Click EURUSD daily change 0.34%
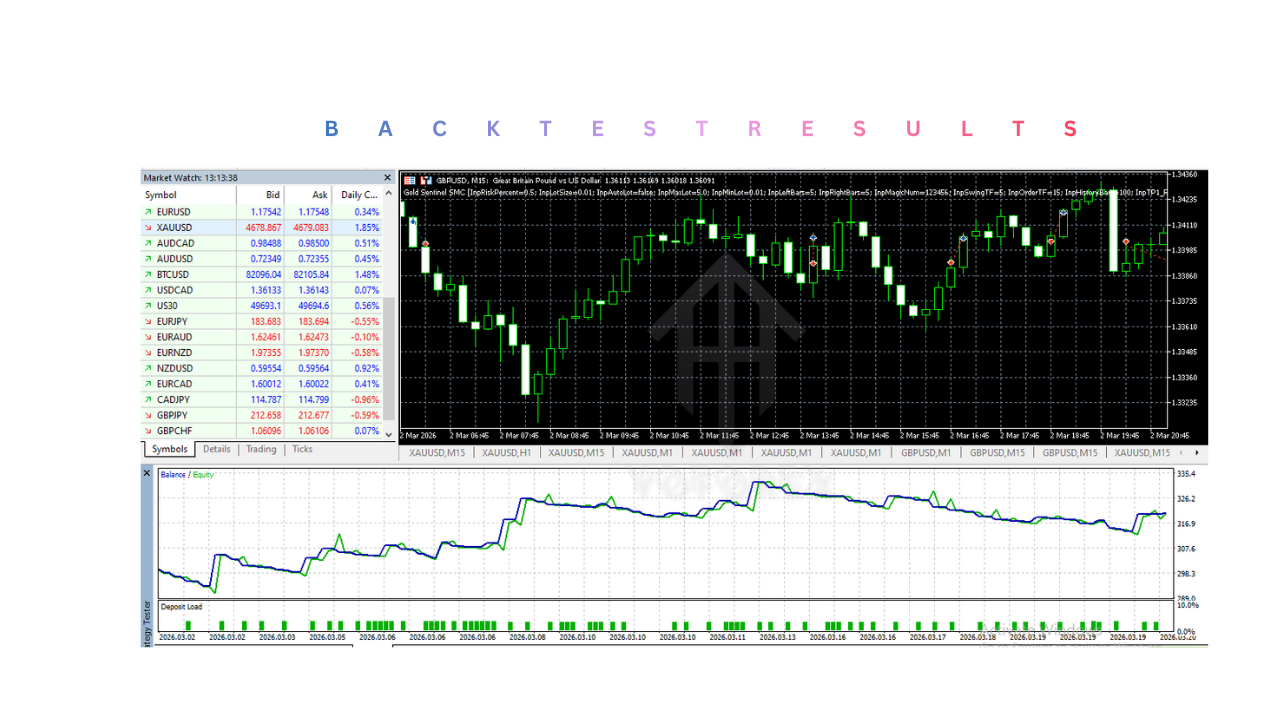 click(367, 212)
